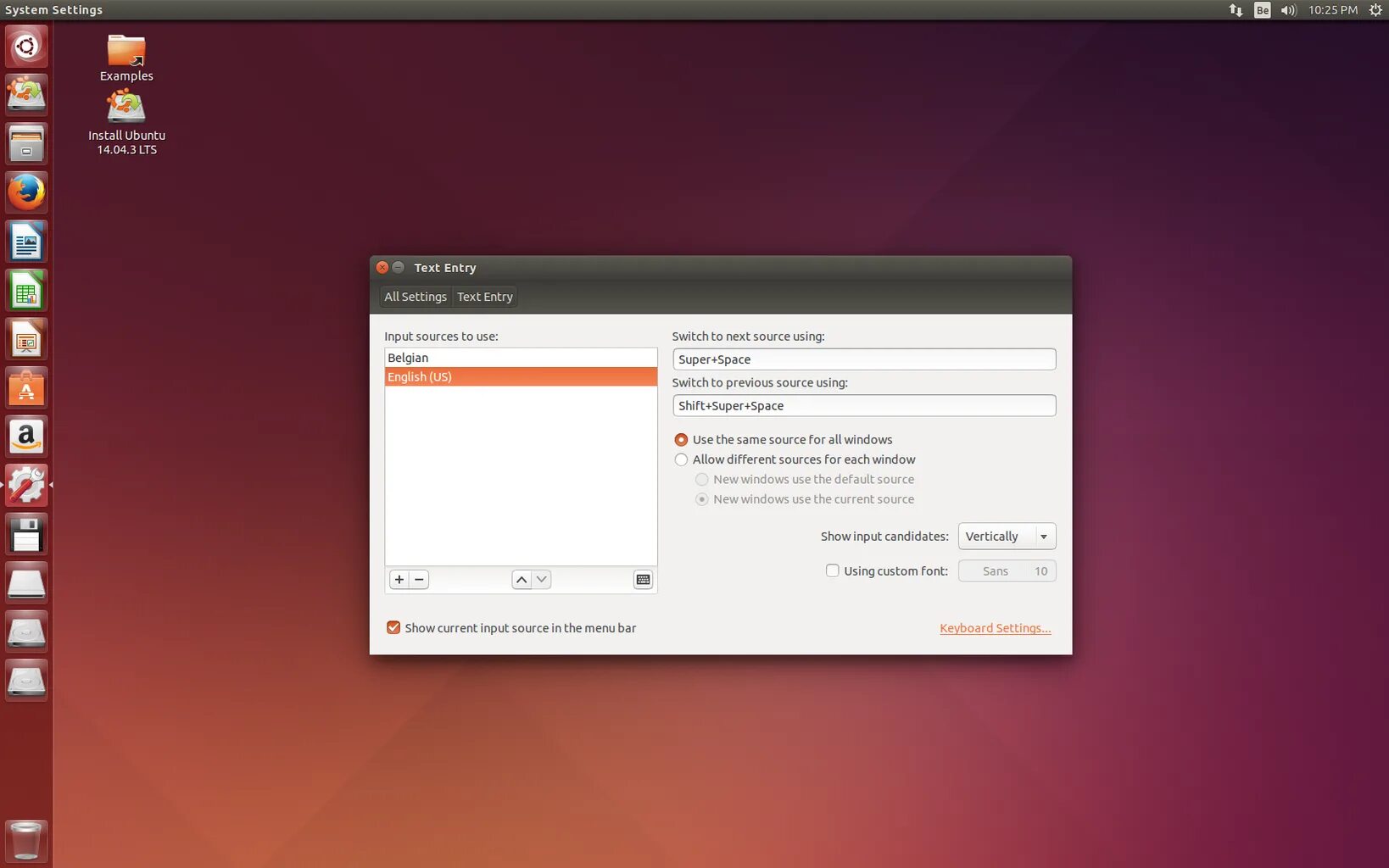Click Shift+Super+Space previous source shortcut field
The width and height of the screenshot is (1389, 868).
[x=864, y=406]
